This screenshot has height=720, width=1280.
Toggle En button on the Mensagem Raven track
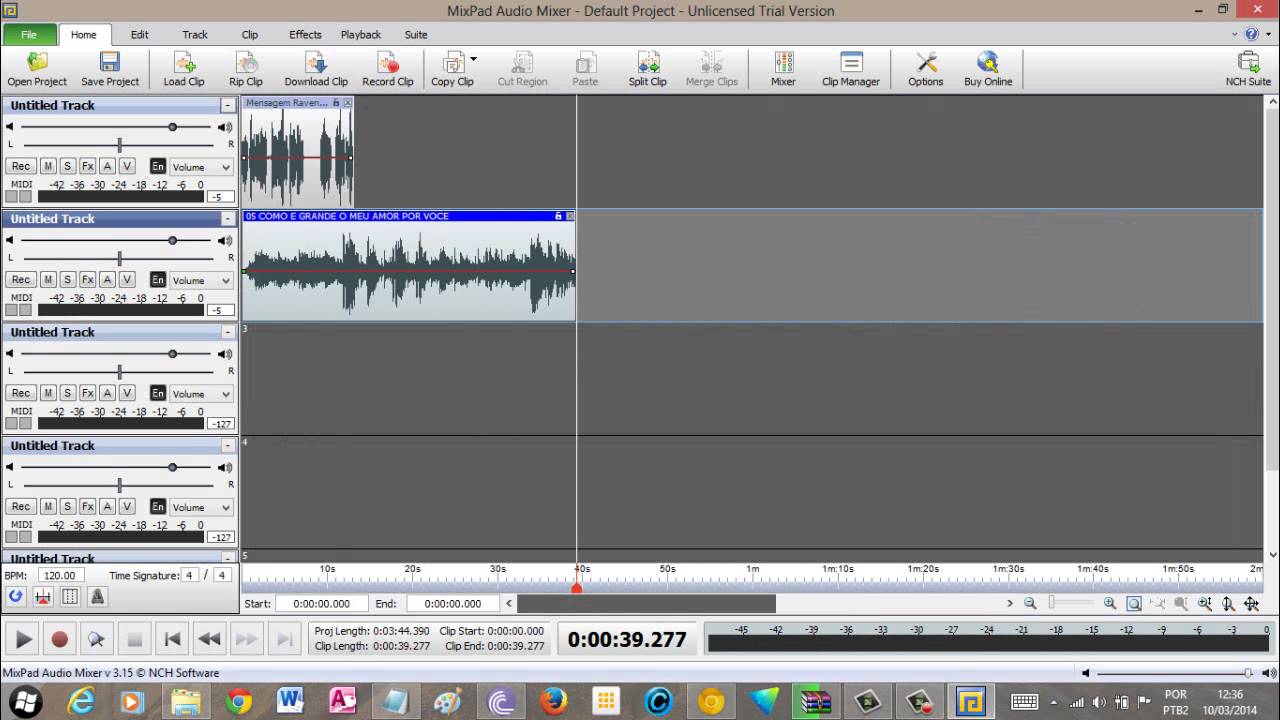pyautogui.click(x=158, y=166)
